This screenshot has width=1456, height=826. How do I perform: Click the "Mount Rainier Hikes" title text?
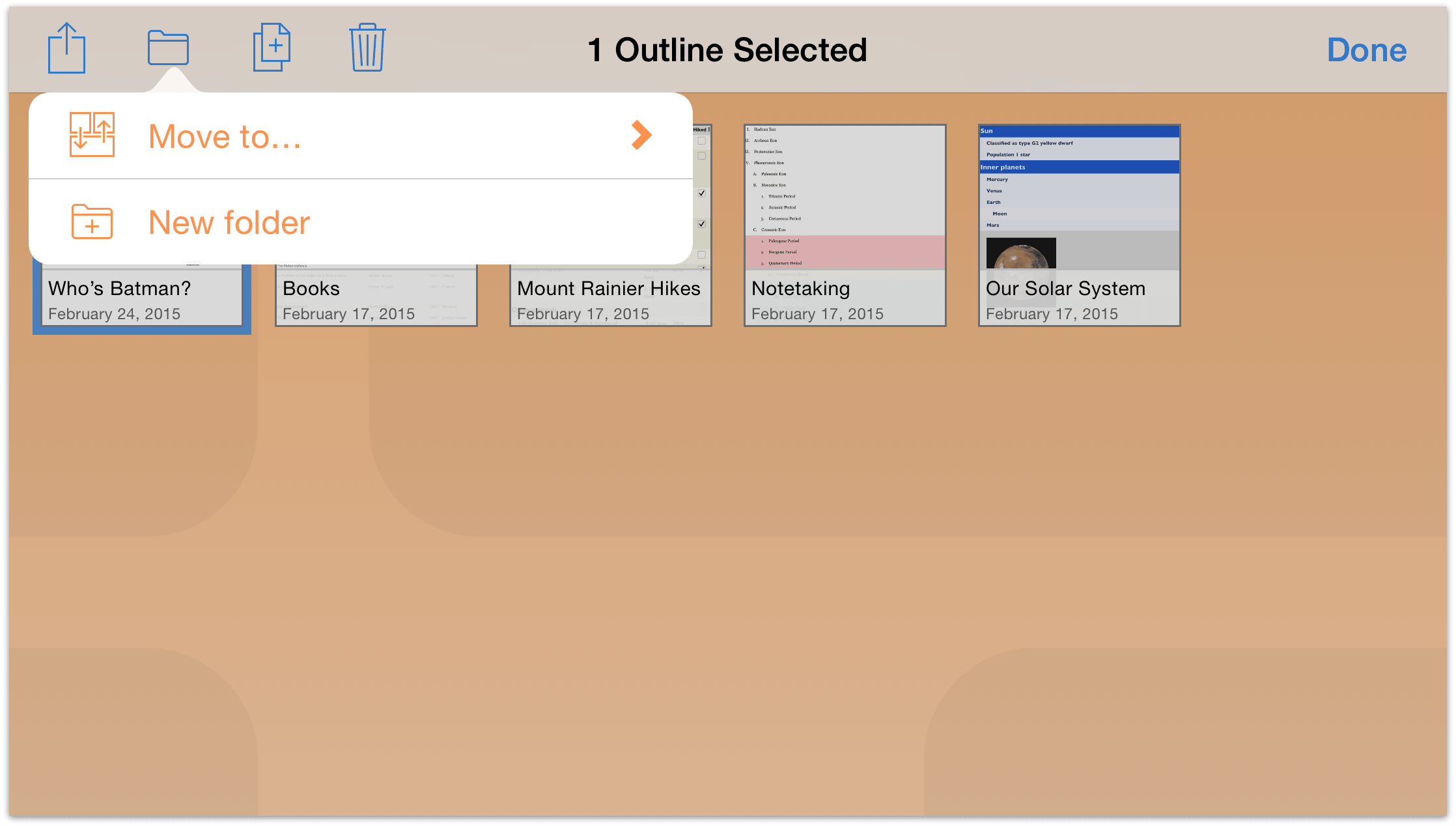tap(609, 289)
